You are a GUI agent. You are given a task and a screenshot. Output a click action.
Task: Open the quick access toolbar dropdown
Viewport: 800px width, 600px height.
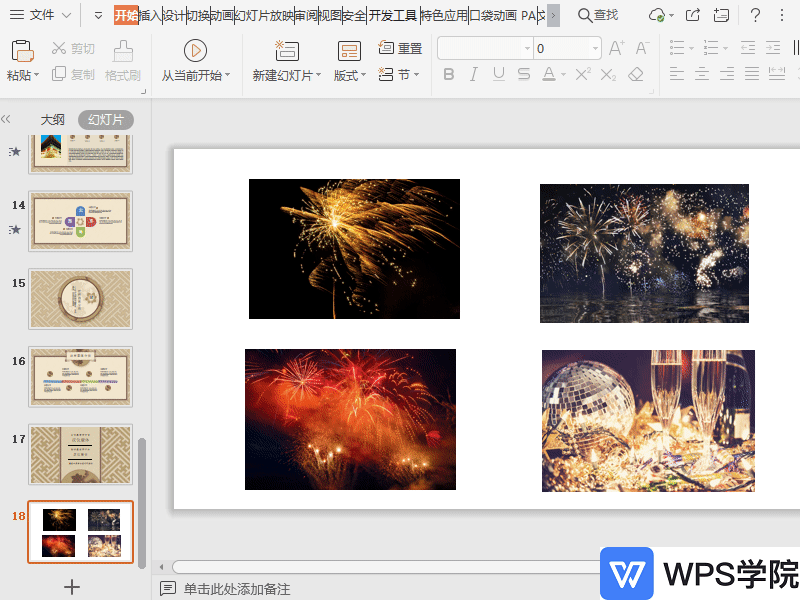[98, 15]
